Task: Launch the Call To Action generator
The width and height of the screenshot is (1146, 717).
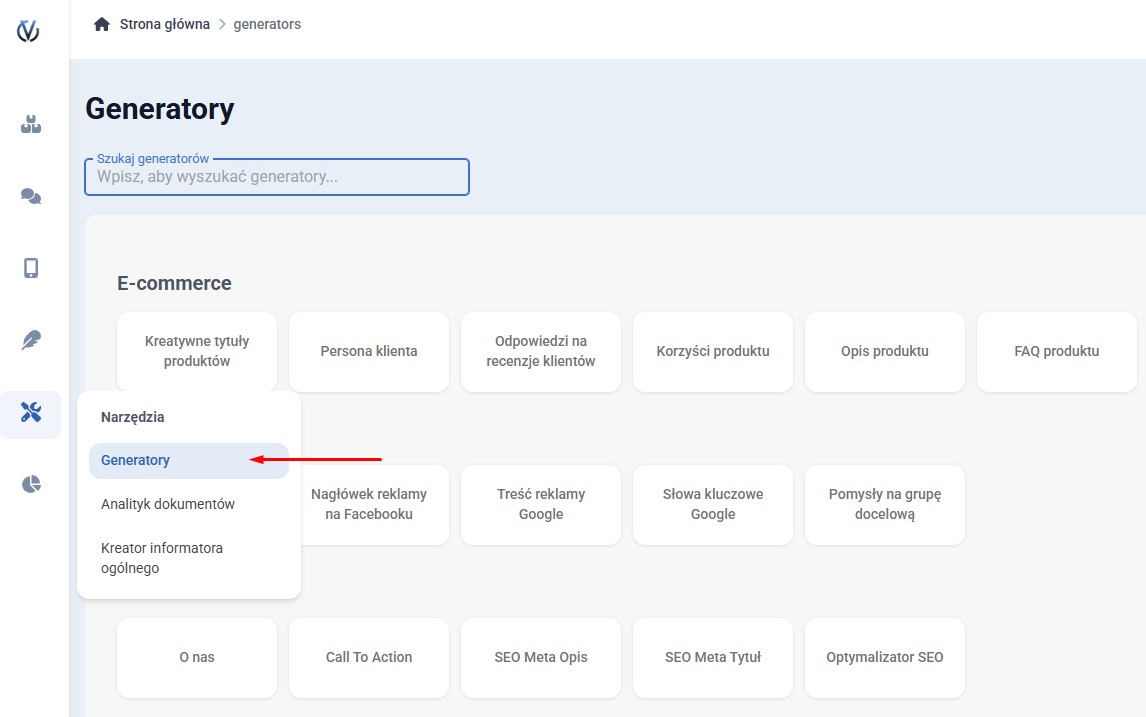Action: pyautogui.click(x=369, y=658)
